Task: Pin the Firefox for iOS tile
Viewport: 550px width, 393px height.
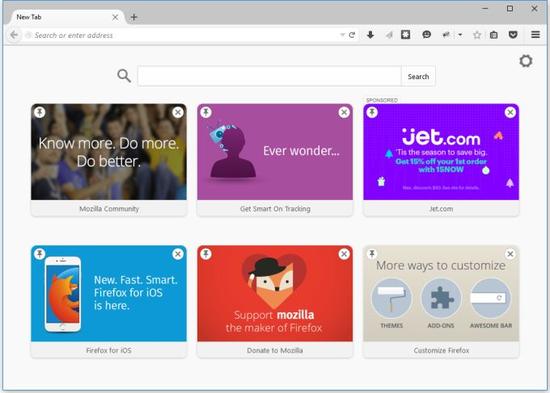Action: click(x=40, y=254)
